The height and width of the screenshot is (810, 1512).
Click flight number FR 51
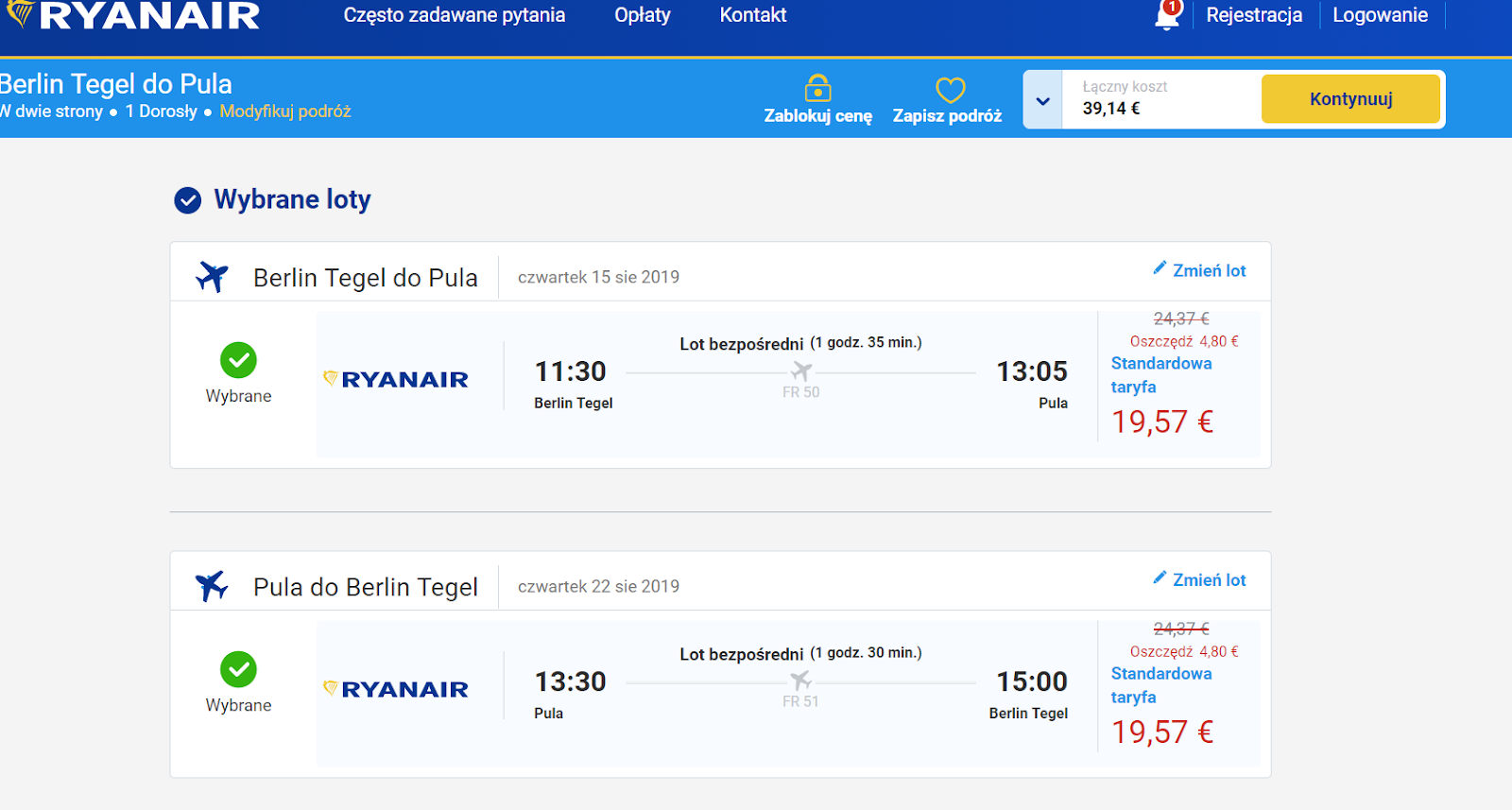click(800, 701)
